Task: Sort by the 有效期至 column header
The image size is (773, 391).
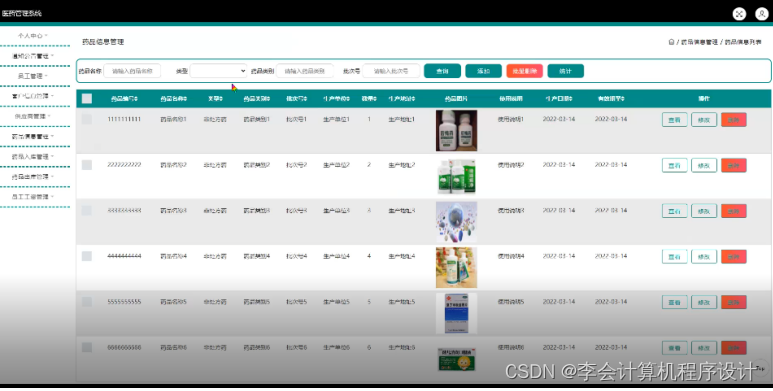Action: tap(611, 99)
